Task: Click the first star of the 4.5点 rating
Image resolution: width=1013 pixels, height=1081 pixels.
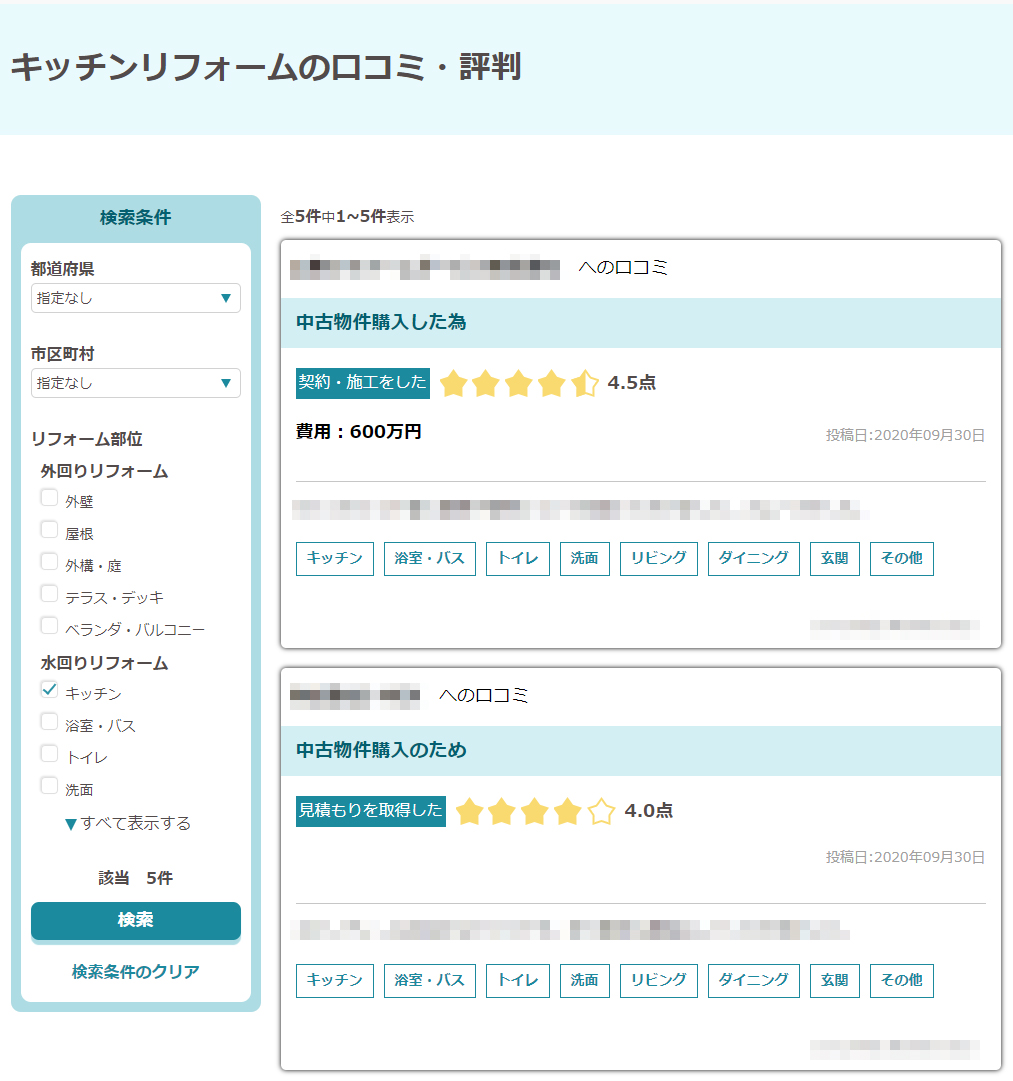Action: click(454, 383)
